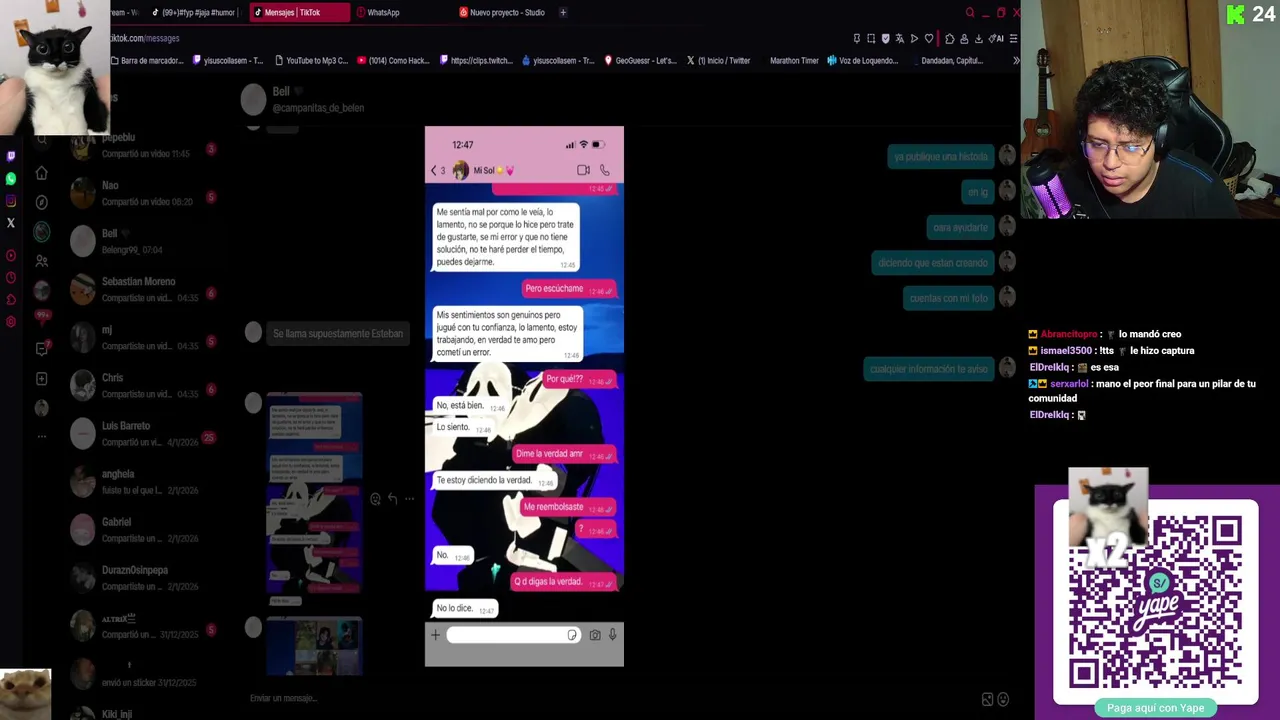1280x720 pixels.
Task: Open the Nuevo proyecto - Studio tab
Action: click(x=502, y=12)
